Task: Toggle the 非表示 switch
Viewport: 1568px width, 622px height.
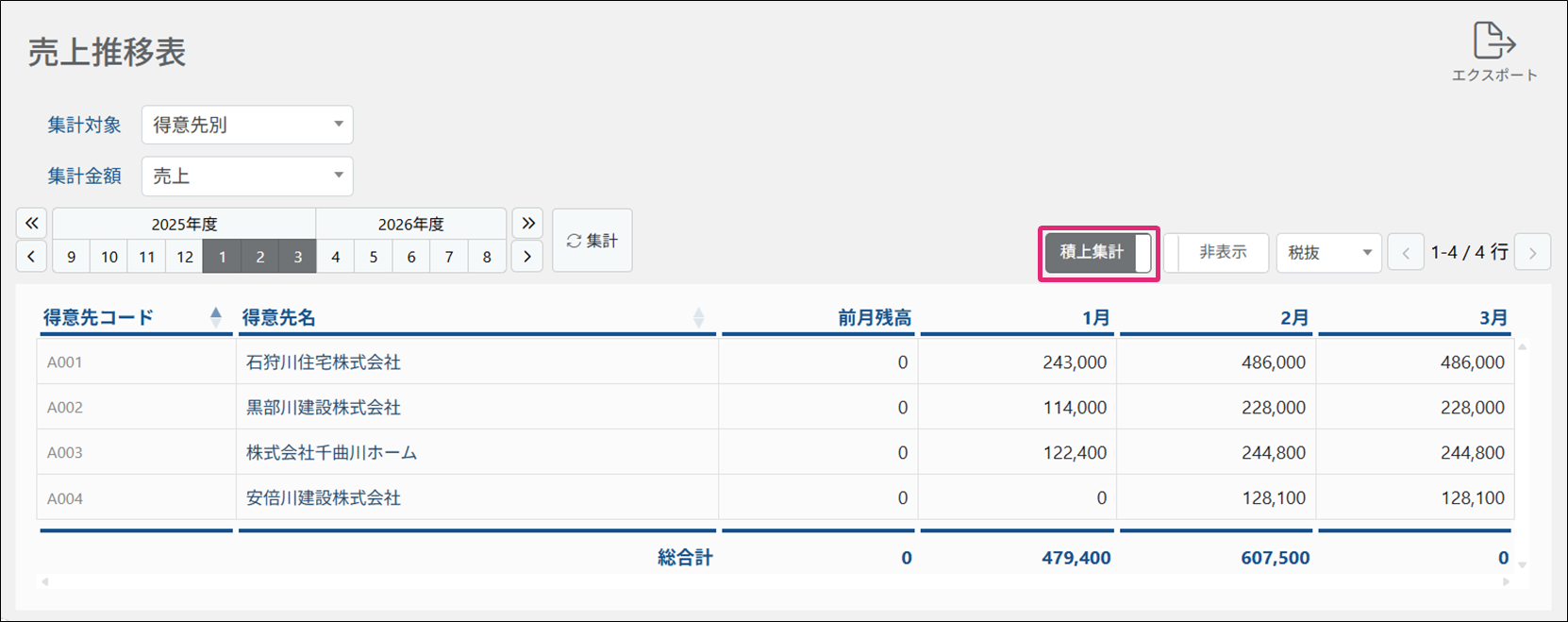Action: [x=1216, y=253]
